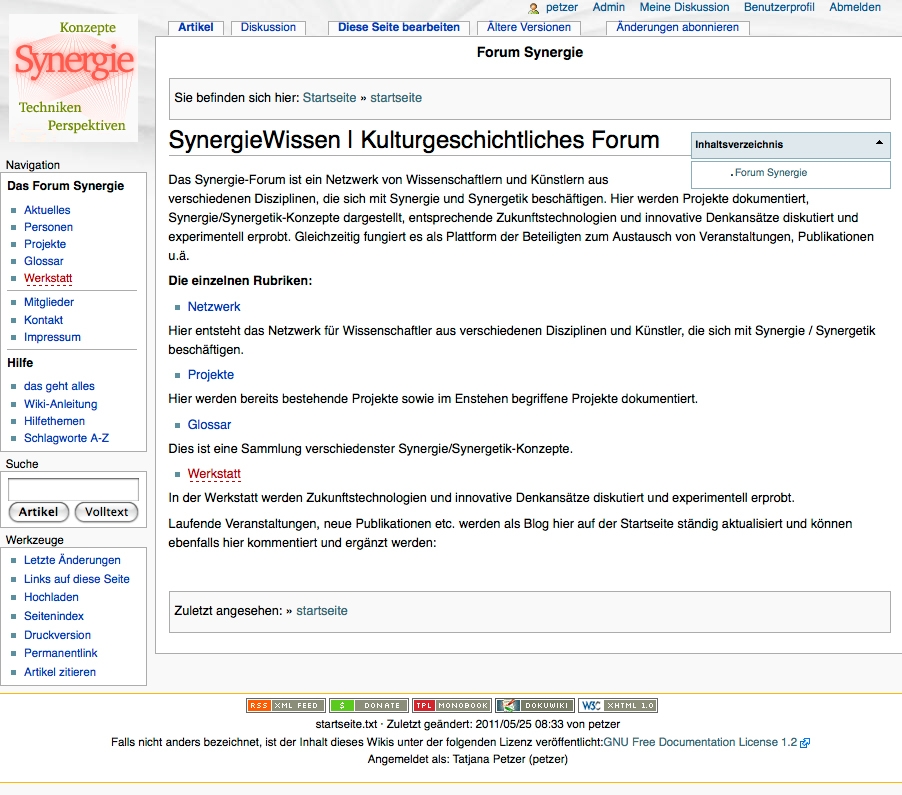The image size is (902, 795).
Task: Click external link icon after GNU license
Action: (x=805, y=743)
